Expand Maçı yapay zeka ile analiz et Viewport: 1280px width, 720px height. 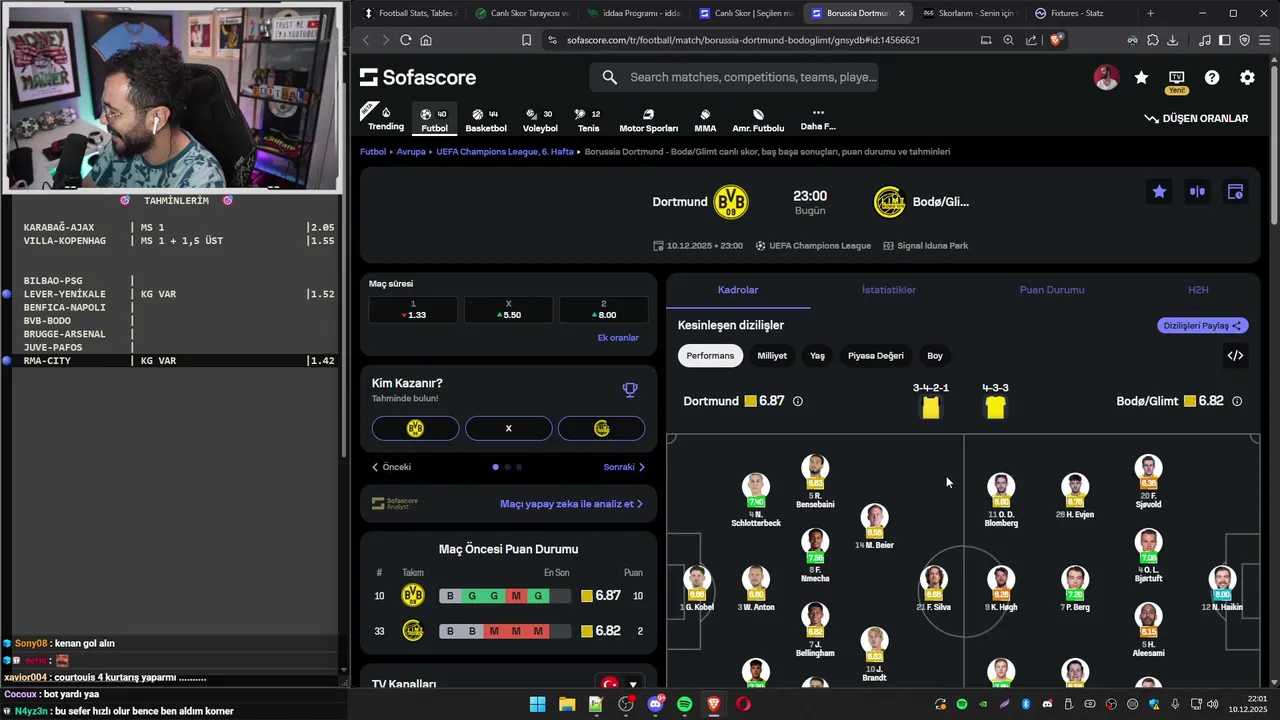coord(571,504)
